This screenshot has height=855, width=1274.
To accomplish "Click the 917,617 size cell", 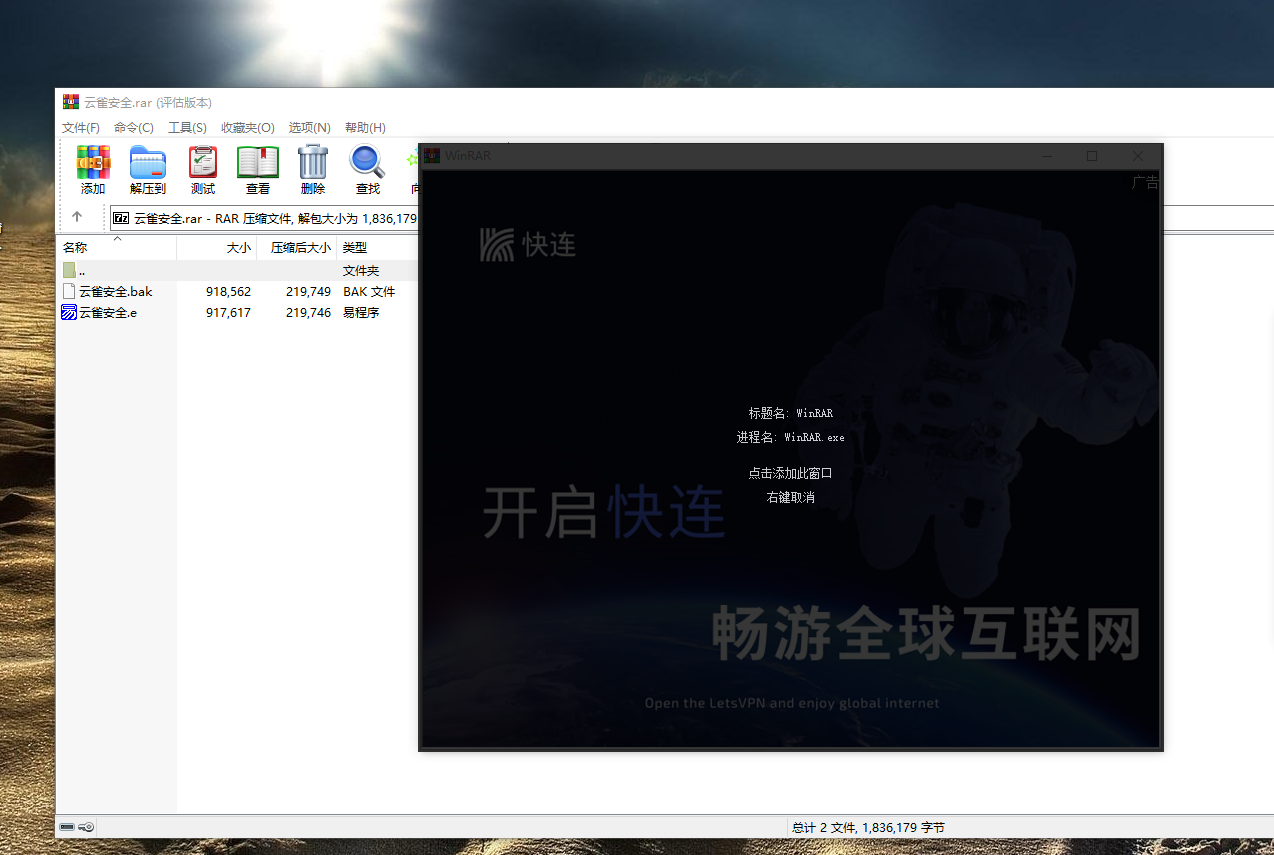I will [228, 312].
